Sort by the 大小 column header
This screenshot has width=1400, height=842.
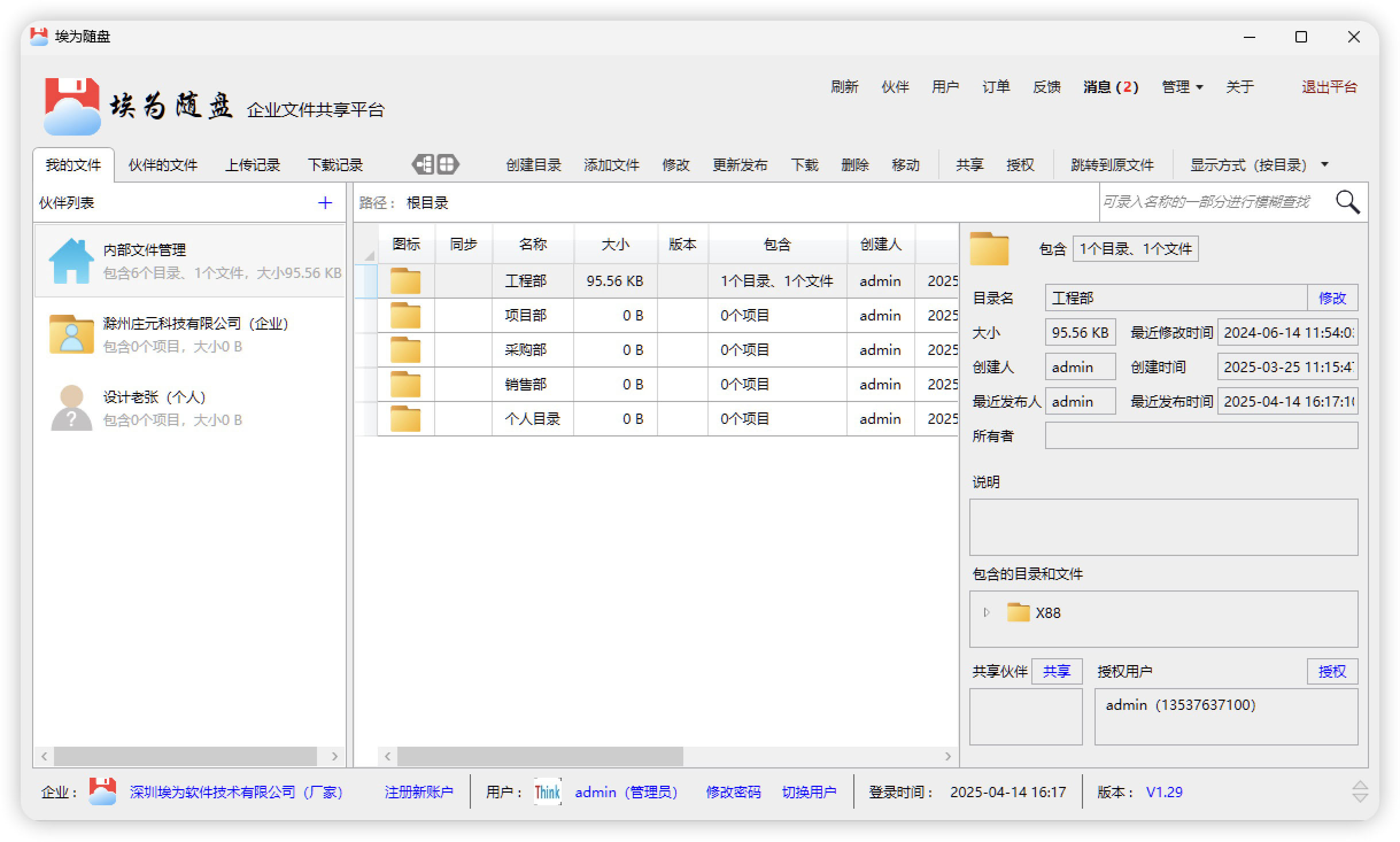(615, 244)
